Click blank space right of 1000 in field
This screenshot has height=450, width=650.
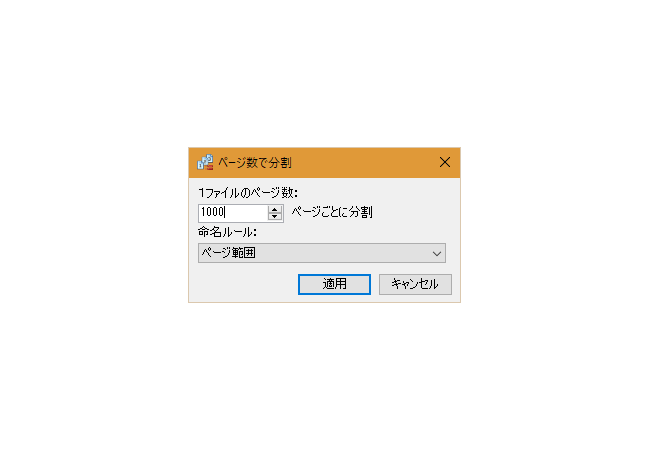[246, 213]
